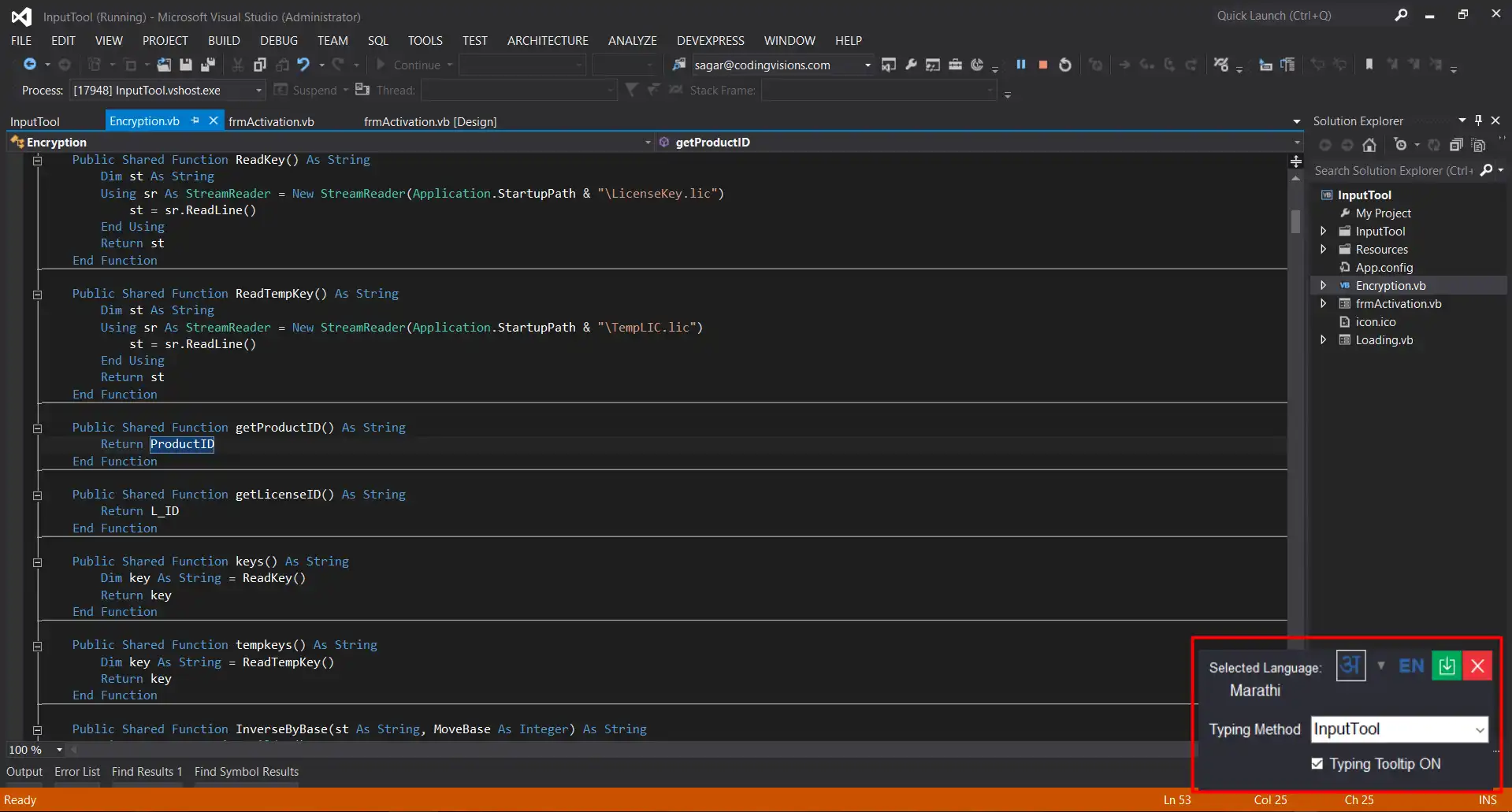Click the Pending Changes Filter clock icon
Screen dimensions: 1512x812
point(1400,145)
